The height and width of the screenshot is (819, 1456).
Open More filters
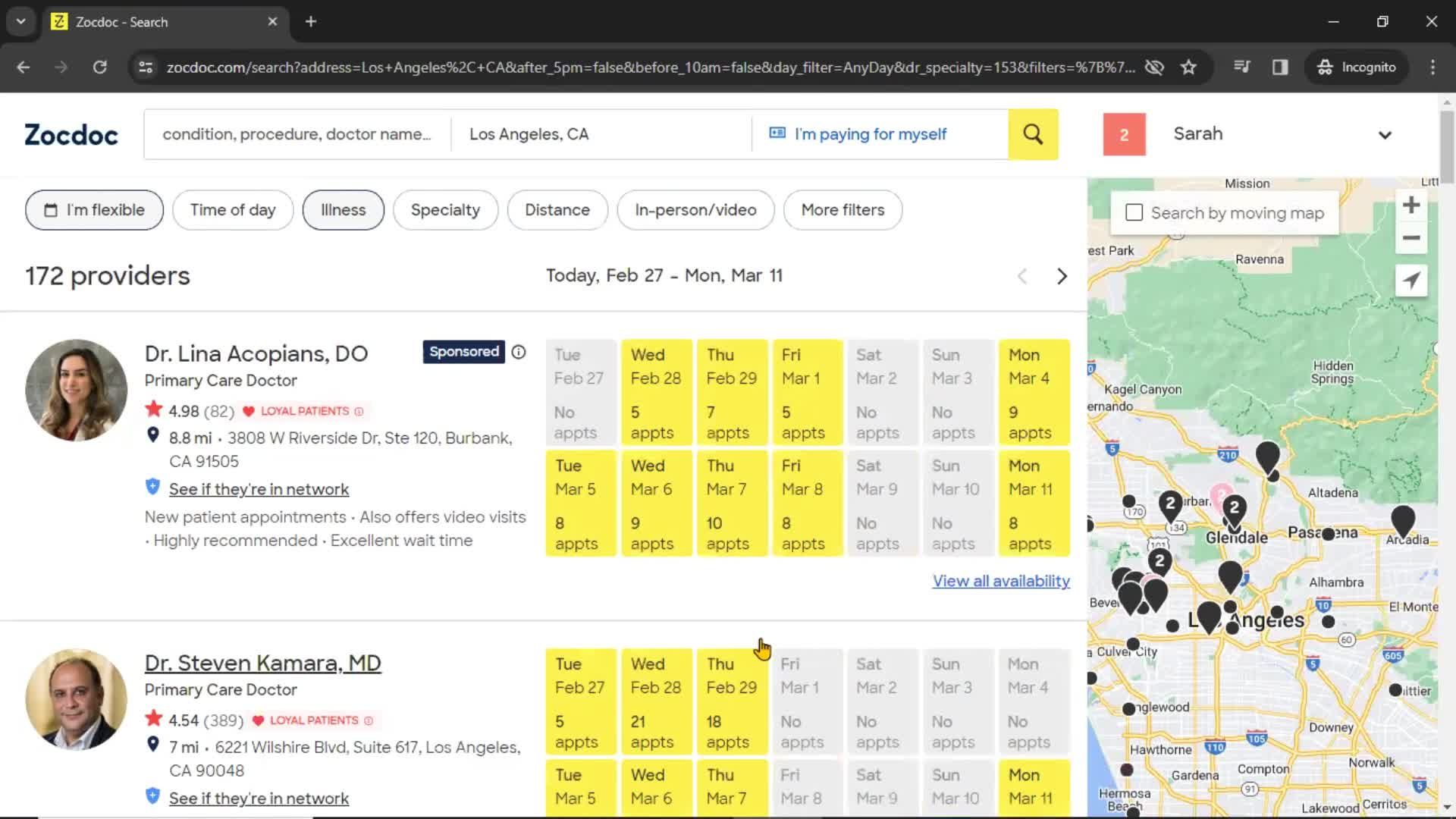tap(843, 210)
